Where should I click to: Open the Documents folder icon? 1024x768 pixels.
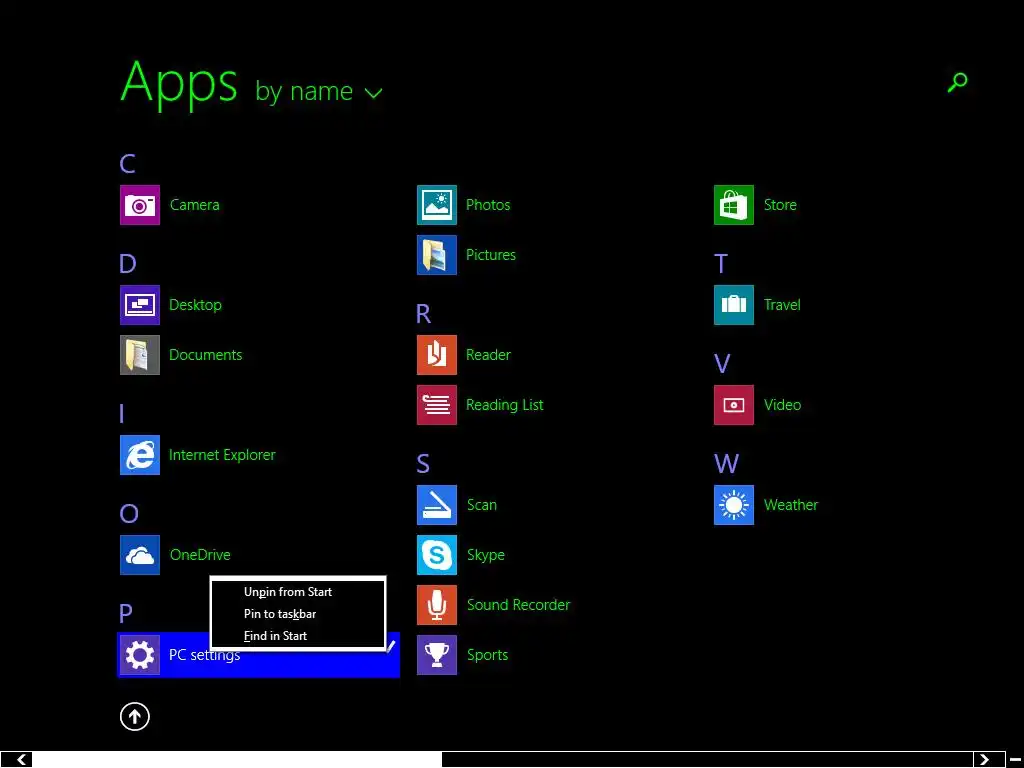click(140, 355)
